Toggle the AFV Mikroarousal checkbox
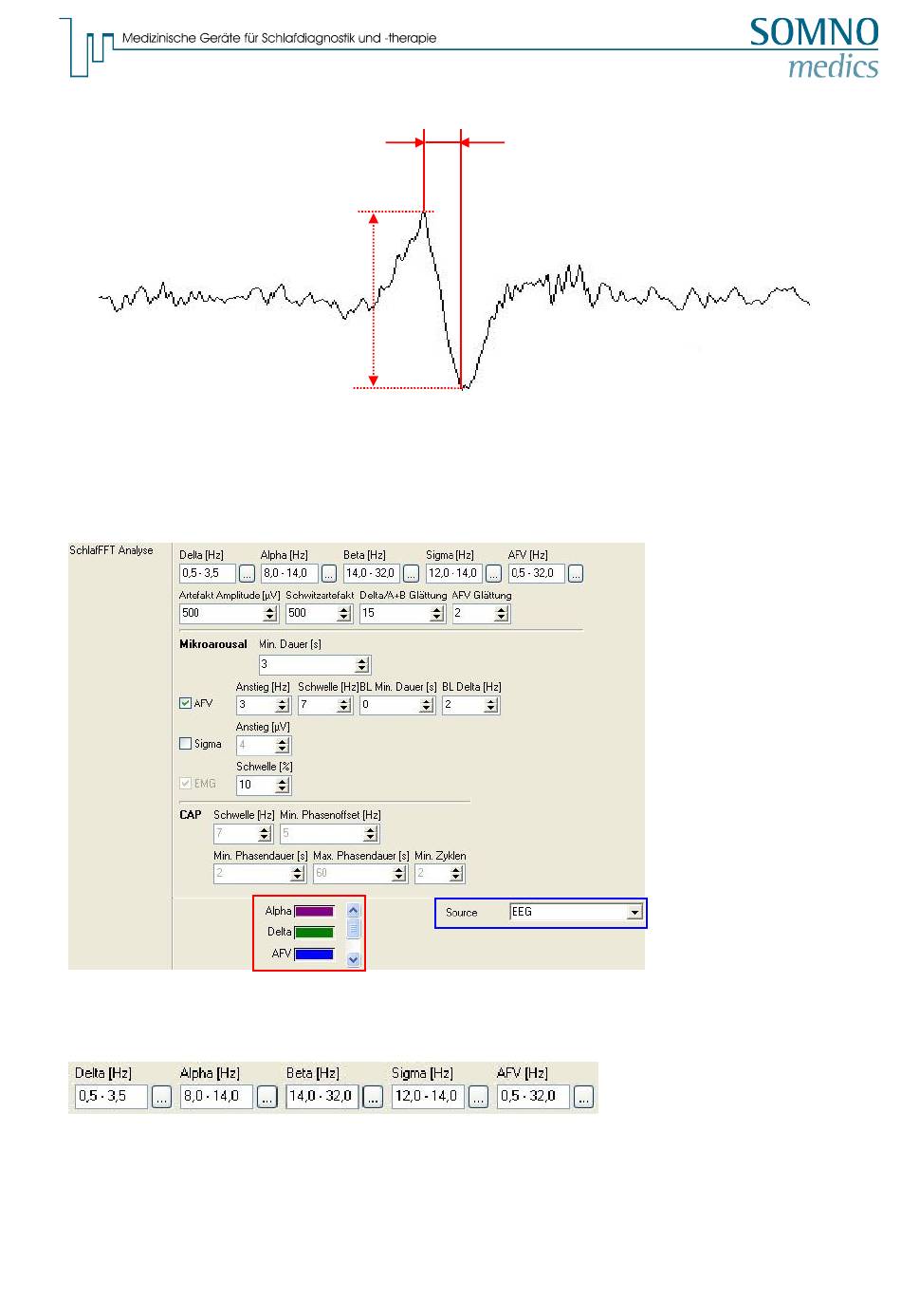 point(185,704)
